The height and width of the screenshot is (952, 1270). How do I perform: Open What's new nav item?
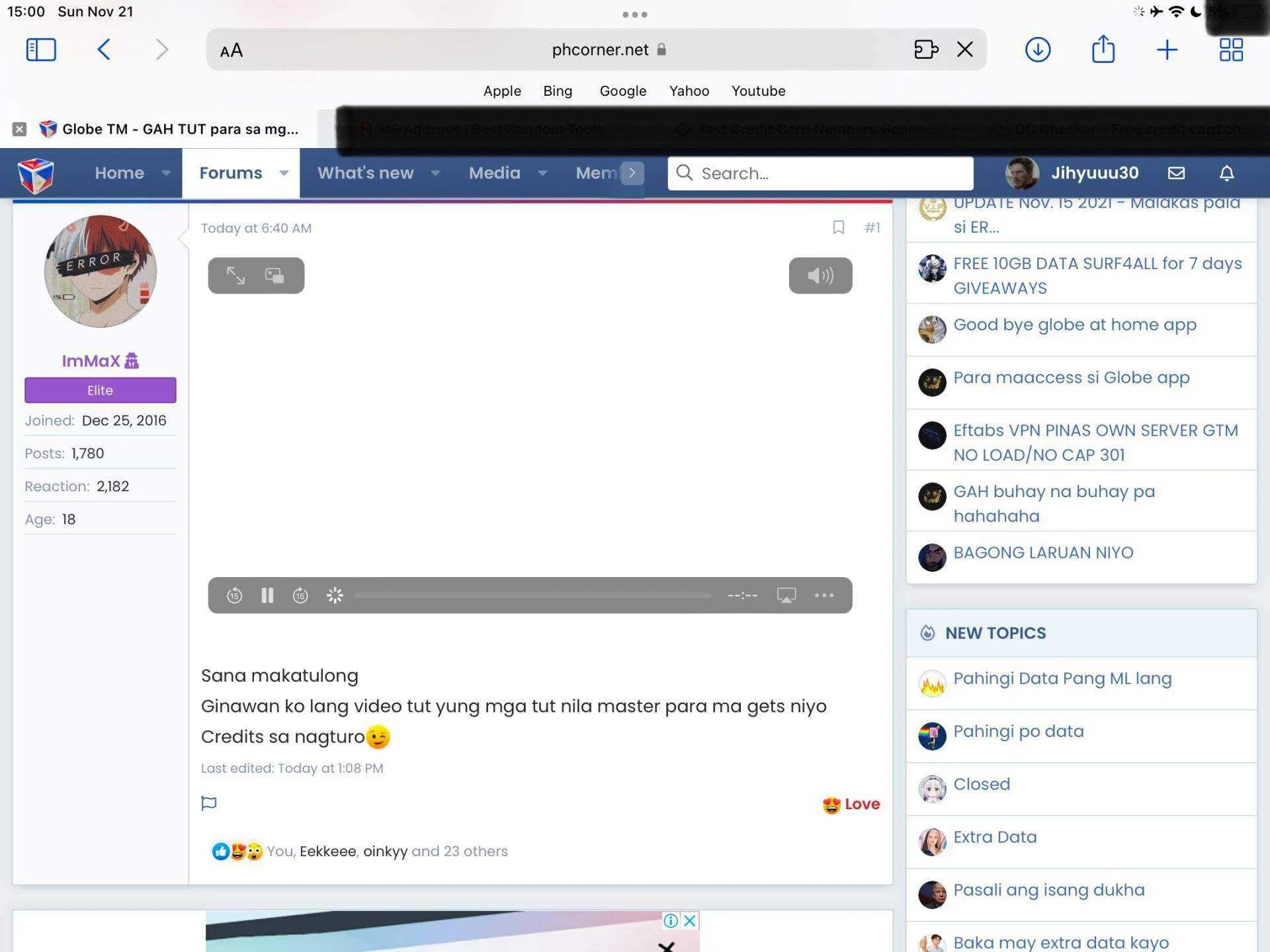pyautogui.click(x=365, y=173)
